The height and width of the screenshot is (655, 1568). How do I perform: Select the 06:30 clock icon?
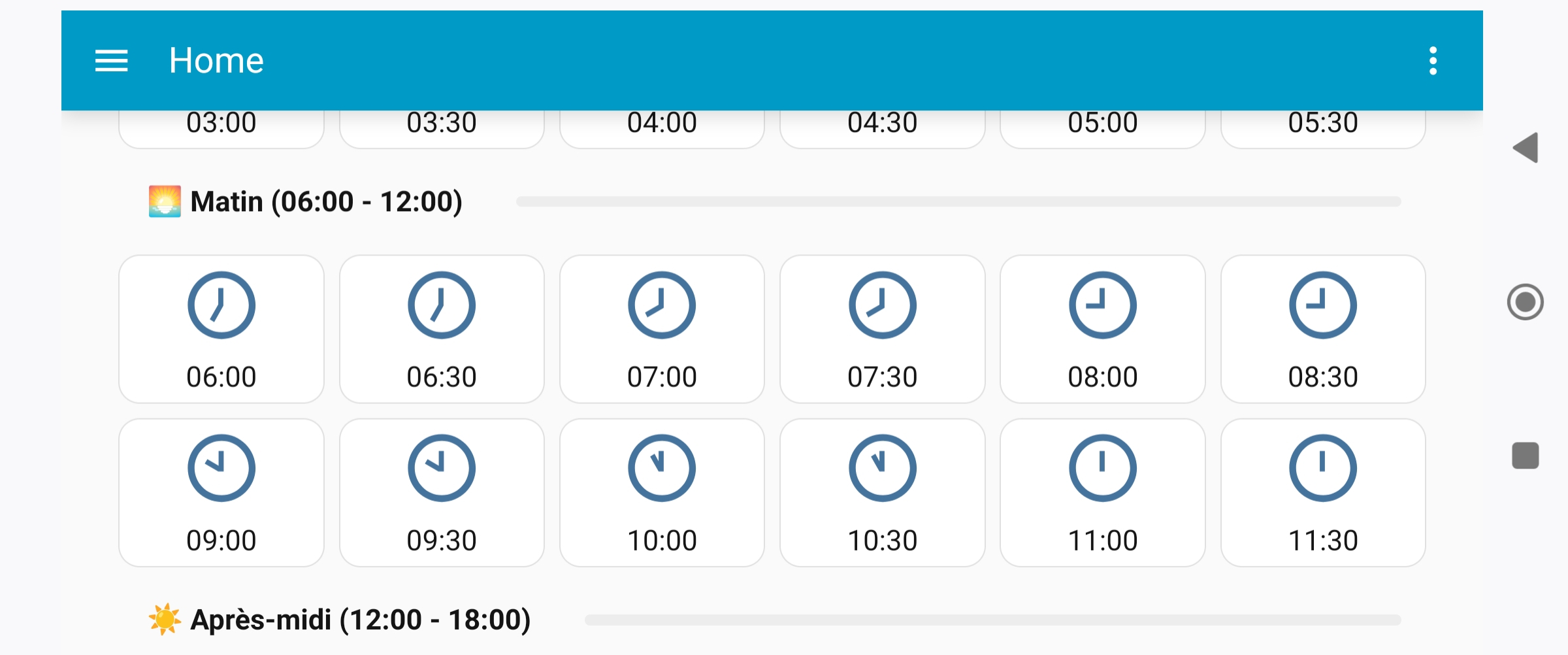pos(441,305)
